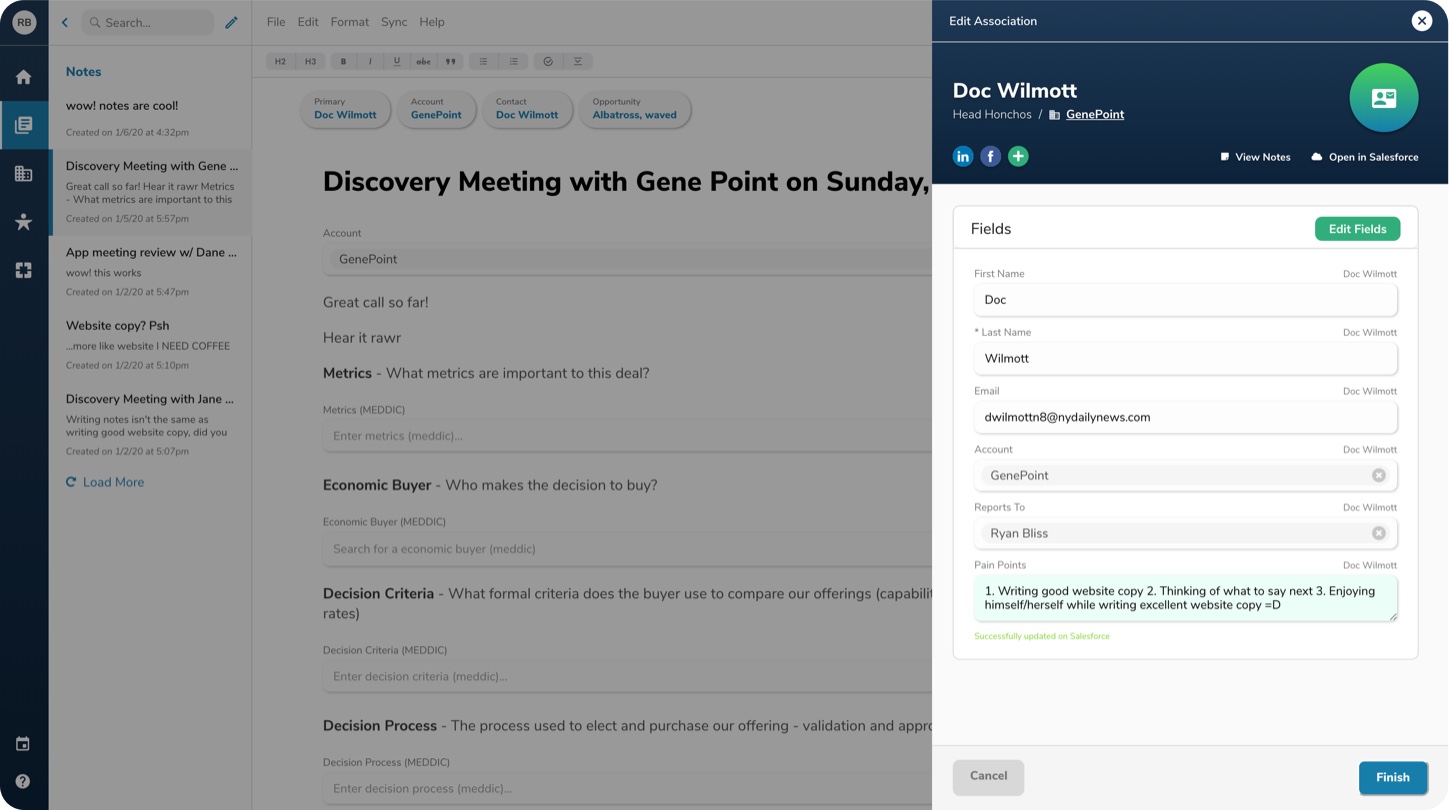Open the Notes section icon in sidebar
Image resolution: width=1449 pixels, height=810 pixels.
(24, 125)
